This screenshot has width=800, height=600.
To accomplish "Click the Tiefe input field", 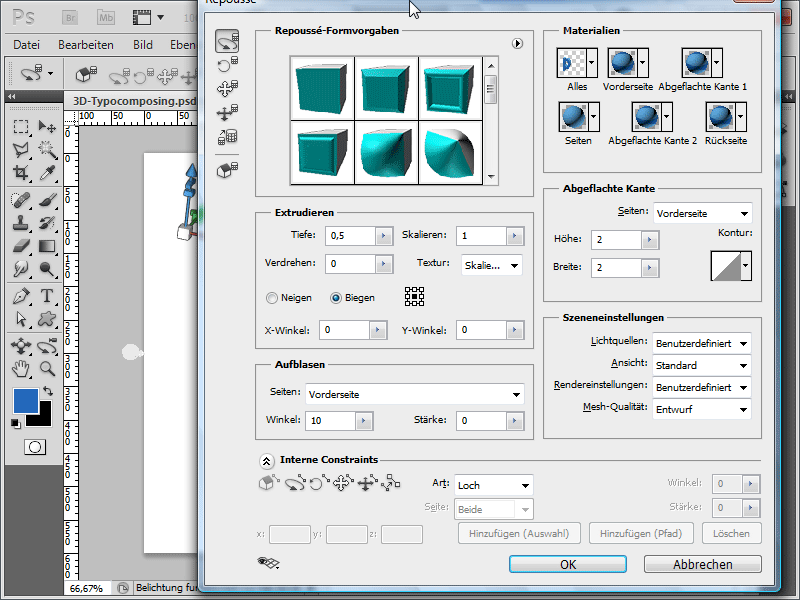I will pyautogui.click(x=351, y=236).
